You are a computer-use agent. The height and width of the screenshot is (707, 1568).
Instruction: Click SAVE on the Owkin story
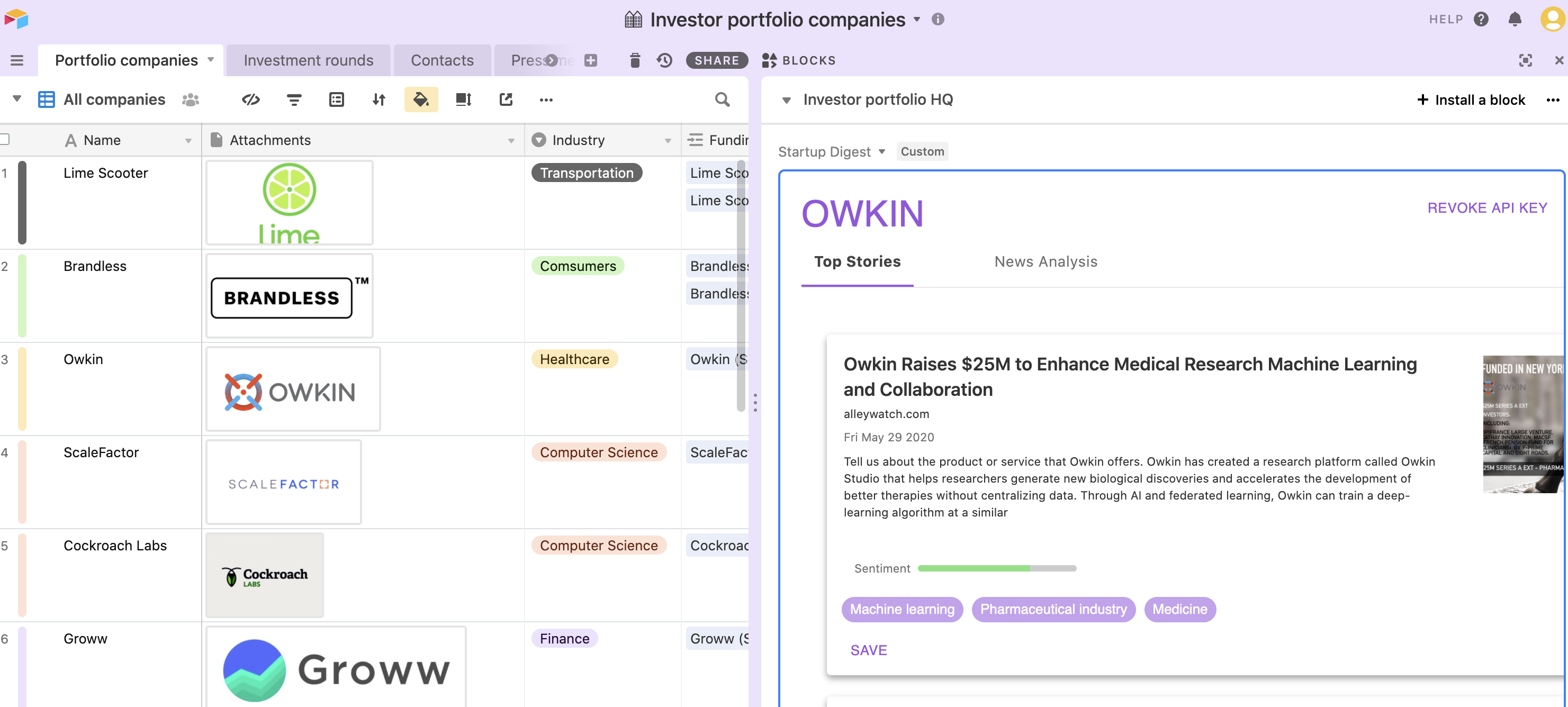[868, 650]
